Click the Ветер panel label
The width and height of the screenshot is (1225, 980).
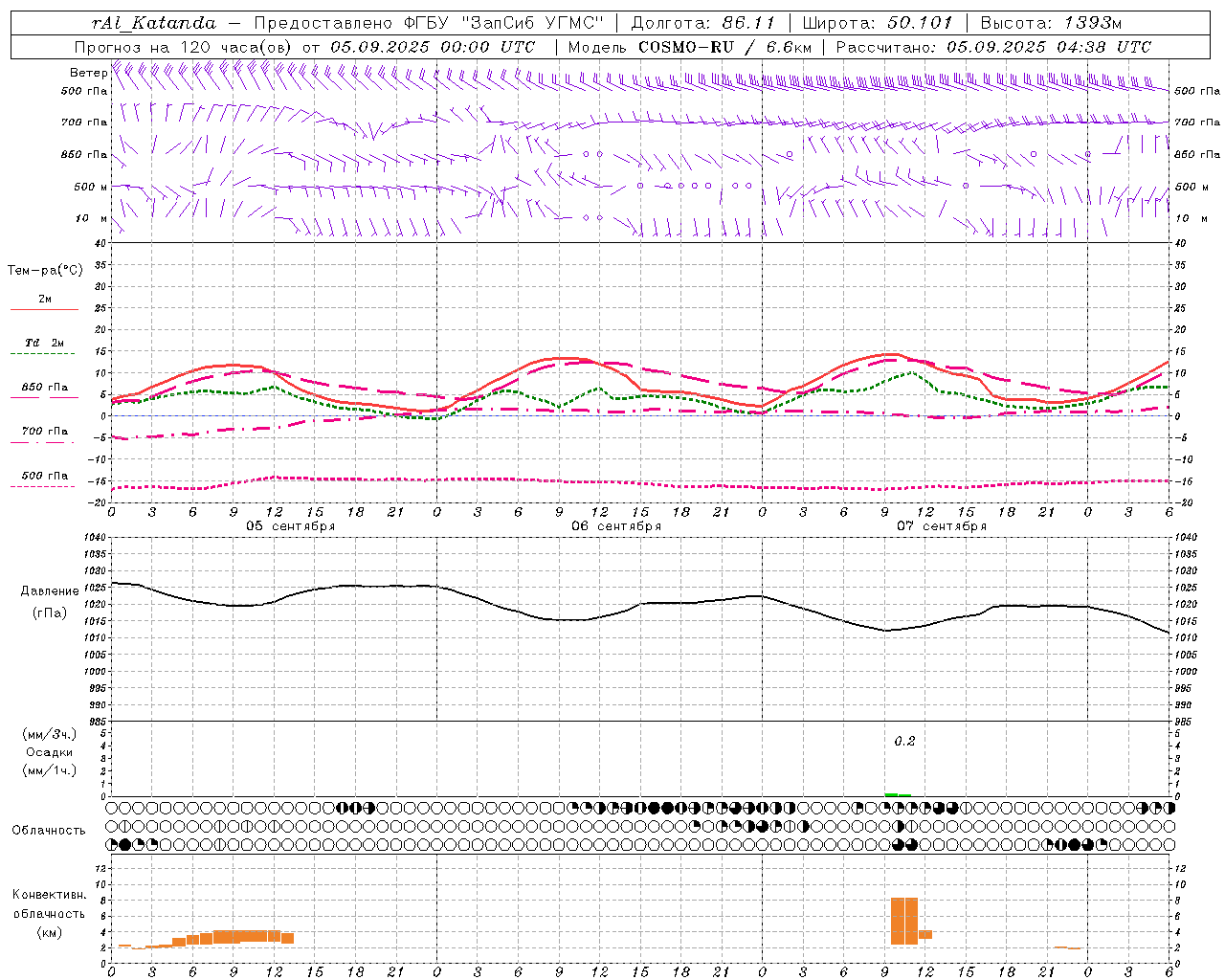(x=88, y=73)
